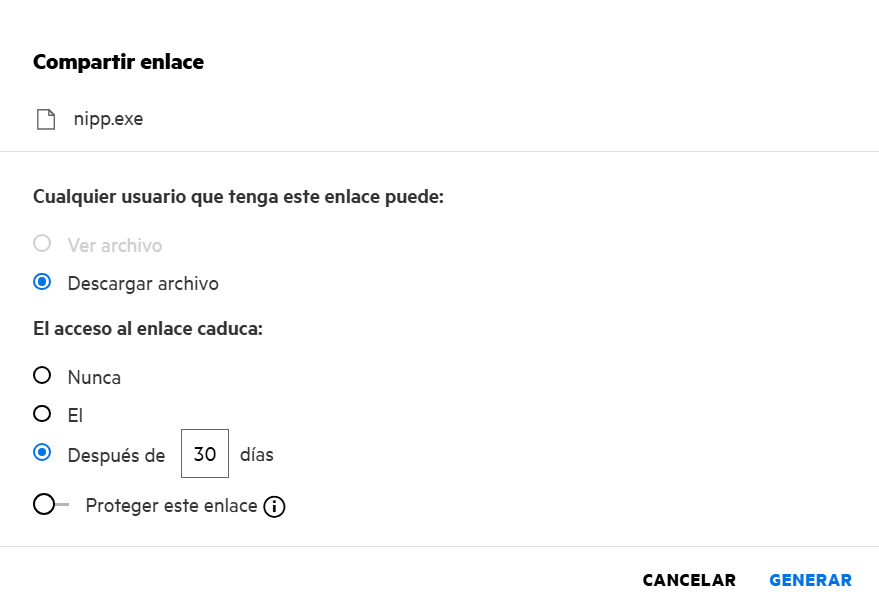This screenshot has width=879, height=611.
Task: Select the Descargar archivo radio button
Action: tap(42, 283)
